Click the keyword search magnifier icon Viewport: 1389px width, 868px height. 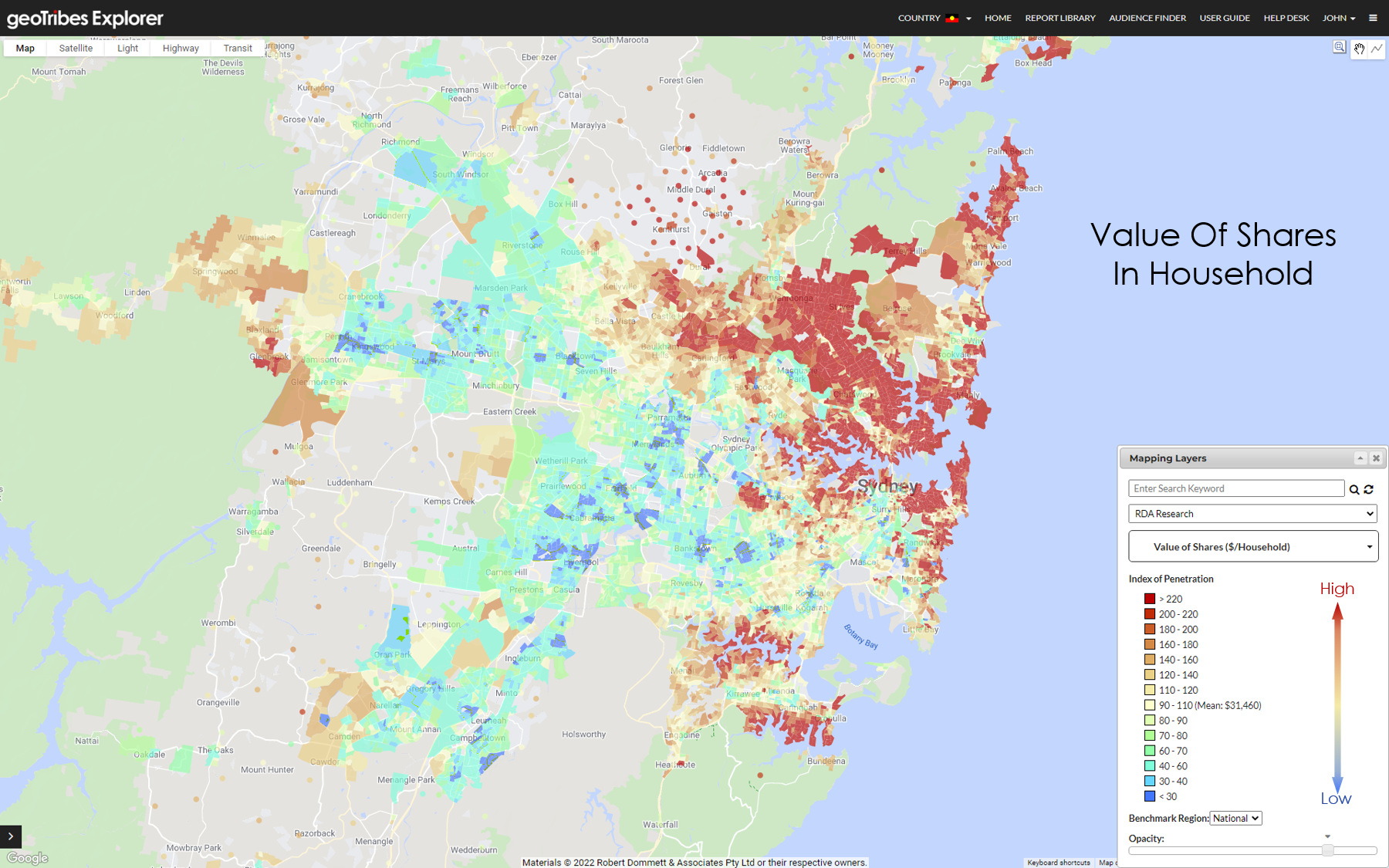click(1354, 489)
